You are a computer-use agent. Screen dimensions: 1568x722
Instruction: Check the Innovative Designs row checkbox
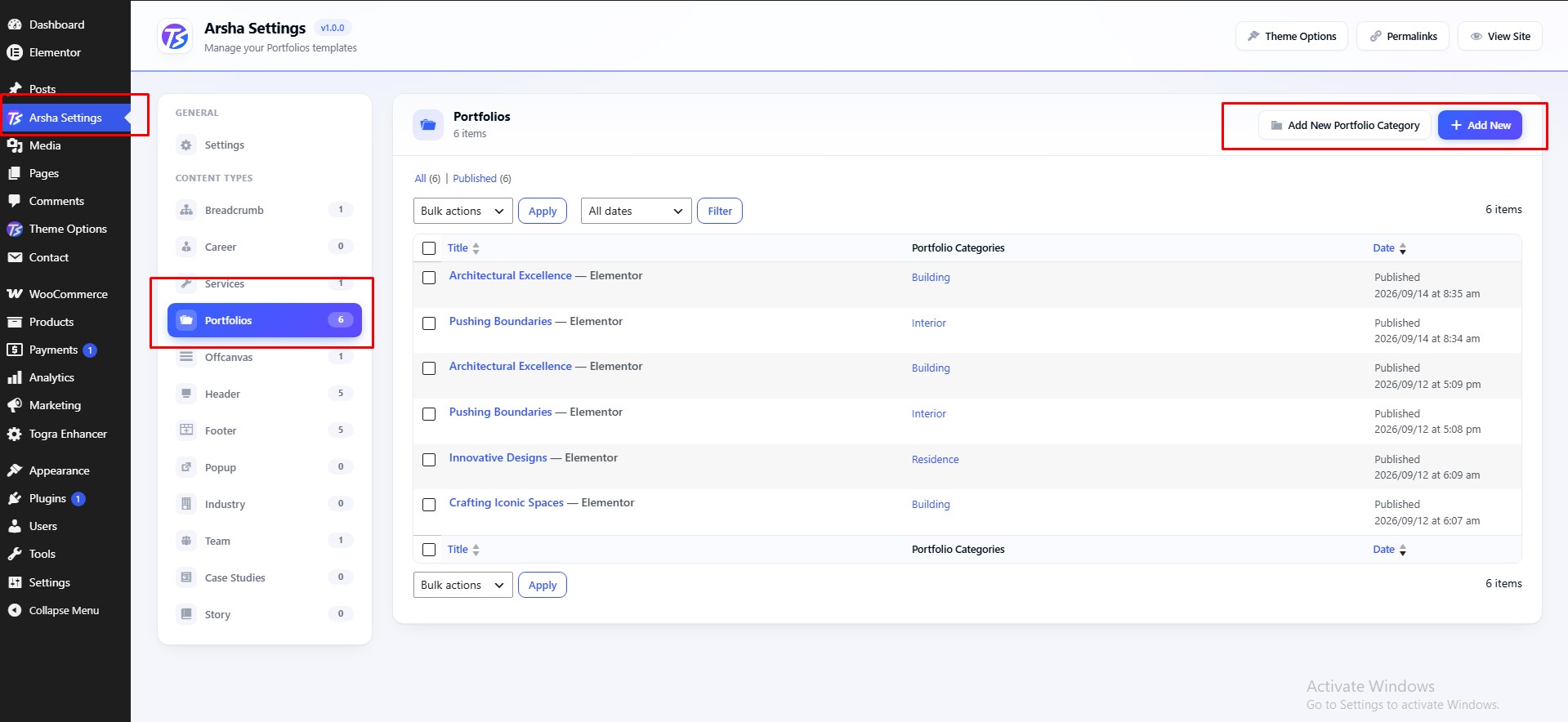click(x=429, y=460)
